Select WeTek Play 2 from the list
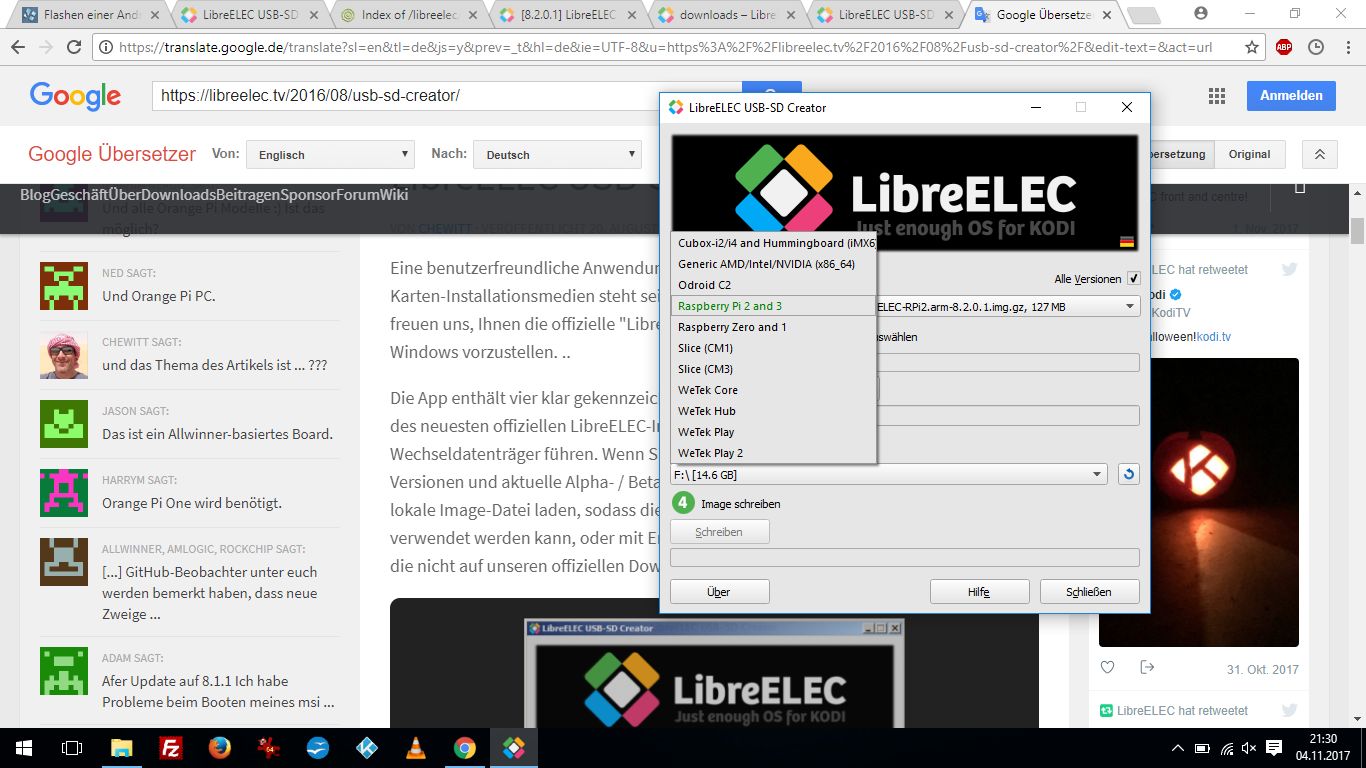The width and height of the screenshot is (1366, 768). coord(774,453)
